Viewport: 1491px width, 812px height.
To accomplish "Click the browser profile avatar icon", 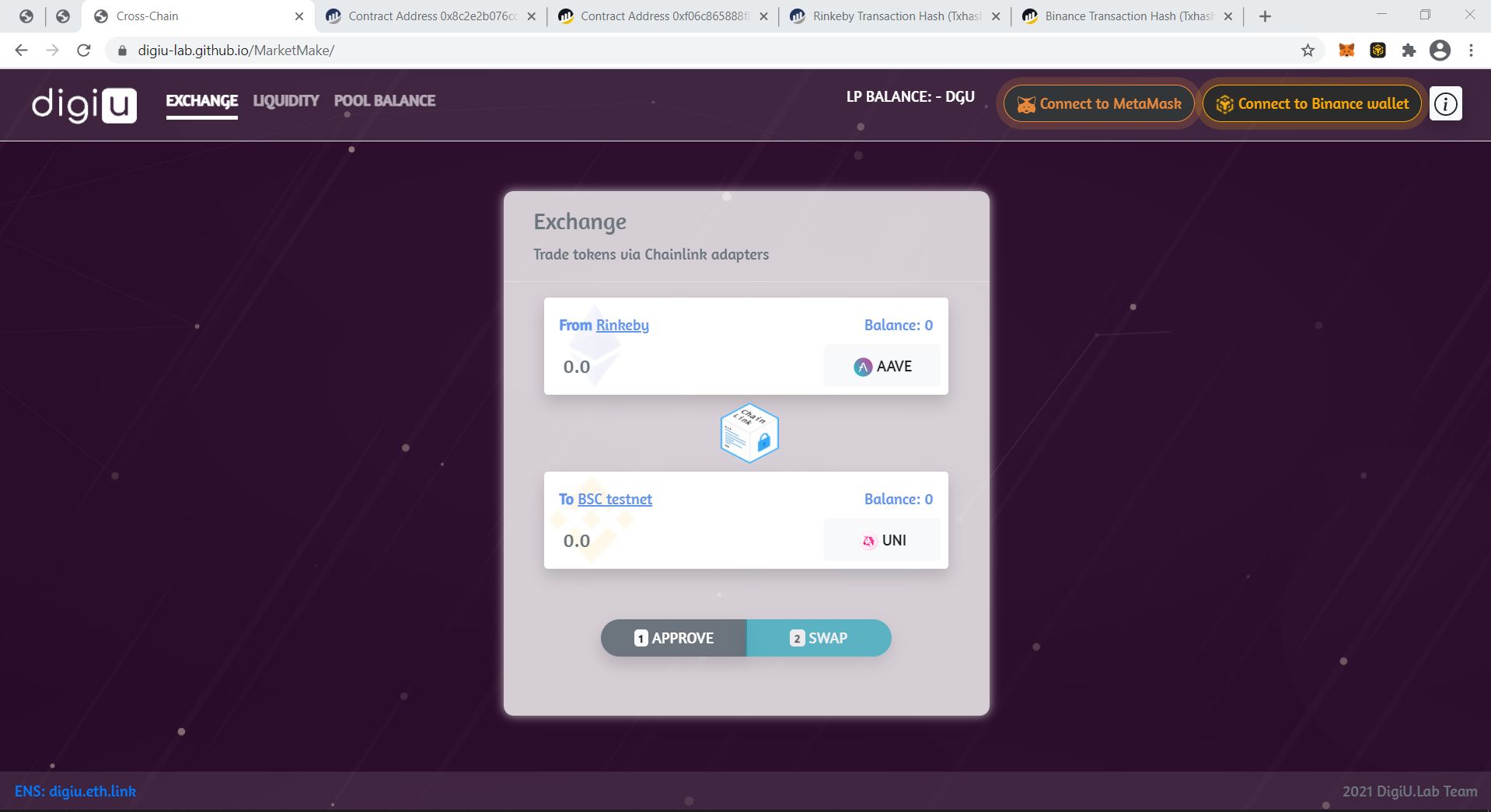I will pos(1440,51).
